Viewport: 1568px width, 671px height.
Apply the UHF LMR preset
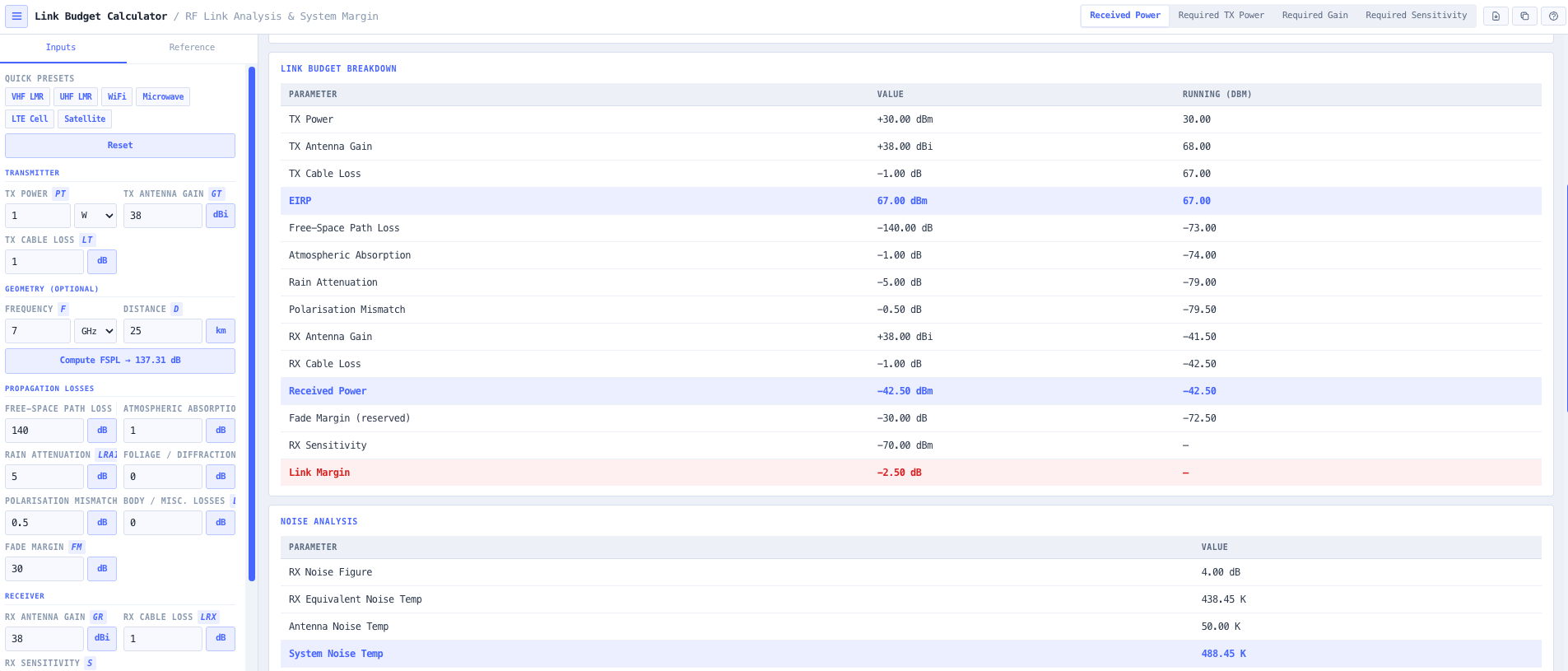[76, 97]
